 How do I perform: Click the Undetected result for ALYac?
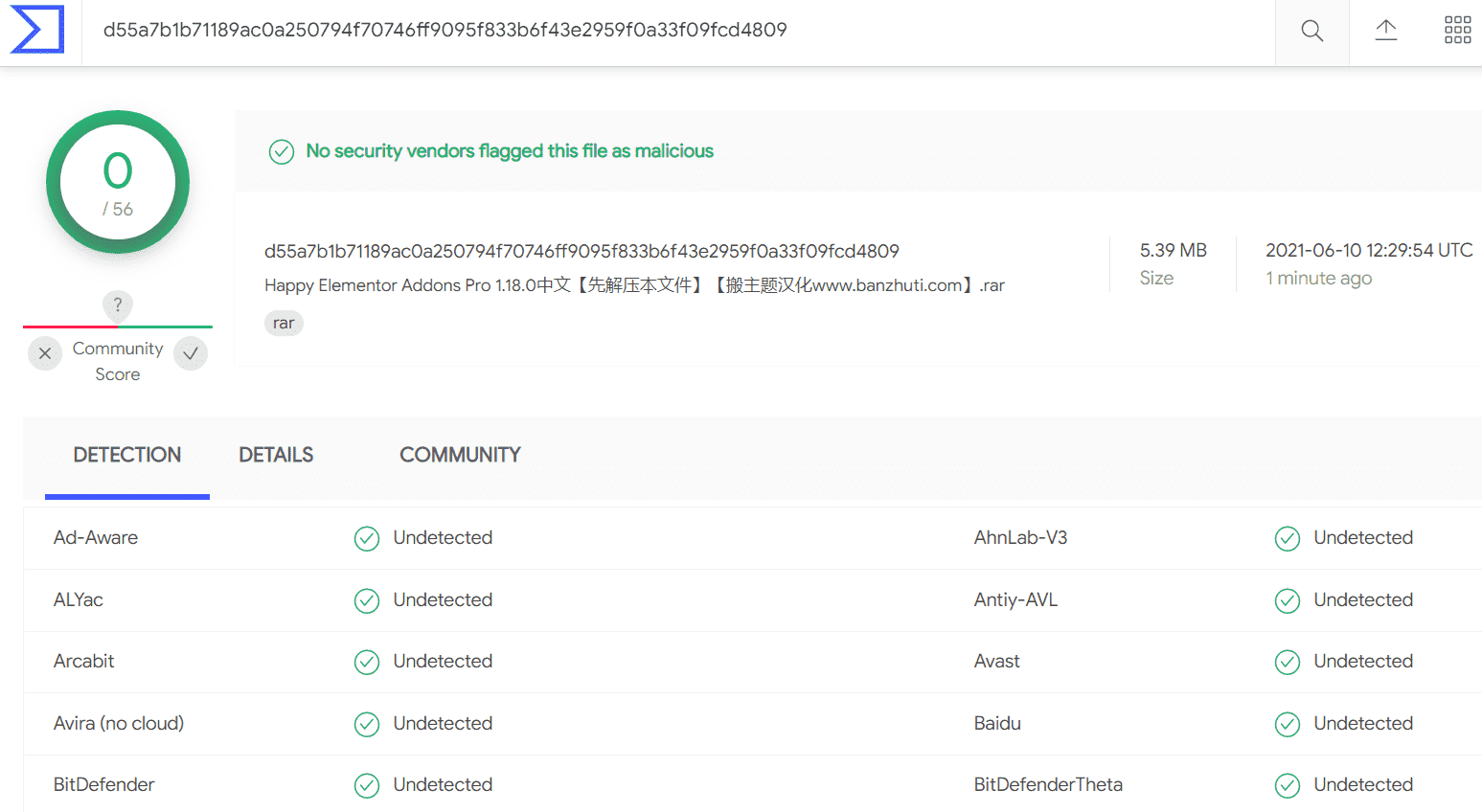(x=443, y=600)
